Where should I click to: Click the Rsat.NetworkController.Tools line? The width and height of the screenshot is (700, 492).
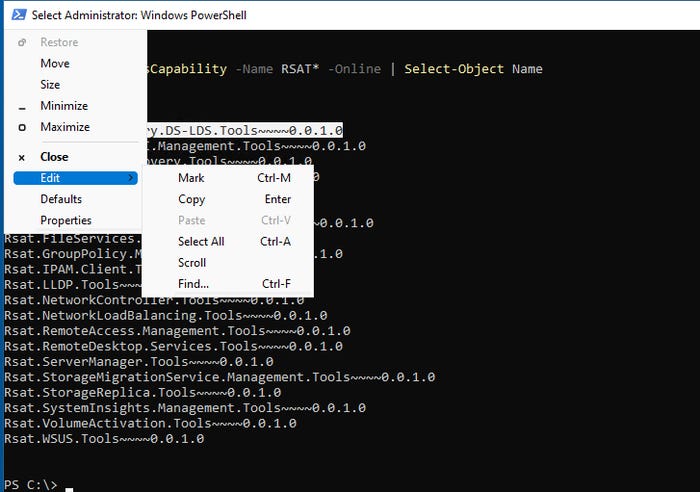(154, 300)
